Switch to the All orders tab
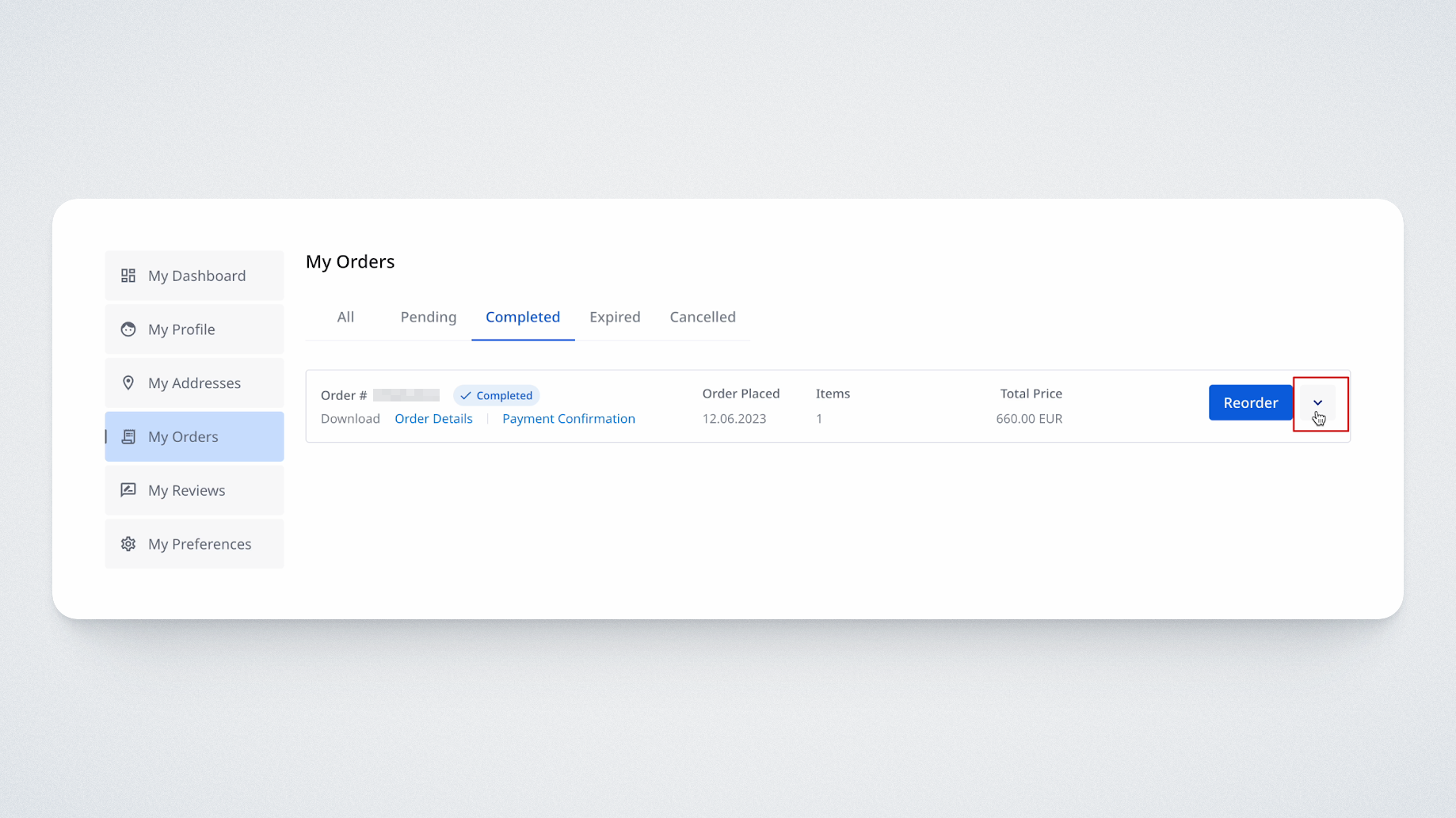1456x818 pixels. pos(345,317)
